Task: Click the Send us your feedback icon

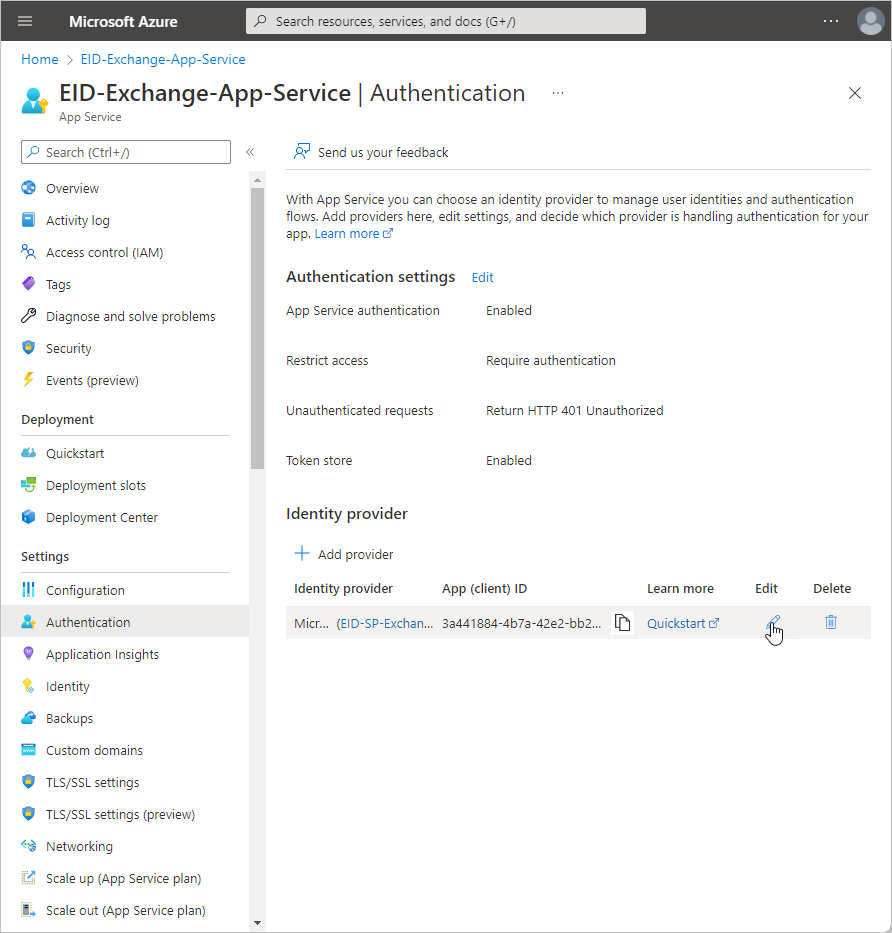Action: pos(301,152)
